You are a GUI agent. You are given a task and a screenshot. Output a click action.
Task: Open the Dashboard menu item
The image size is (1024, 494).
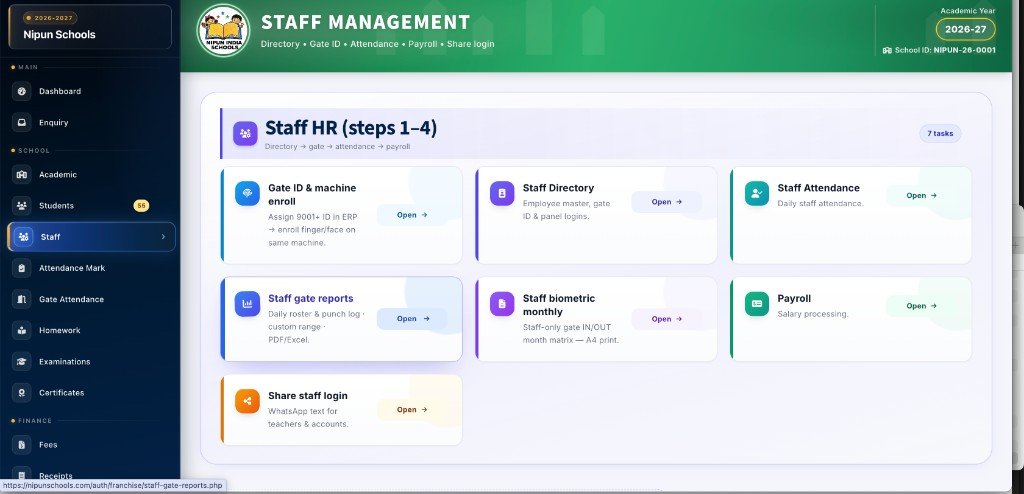90,91
